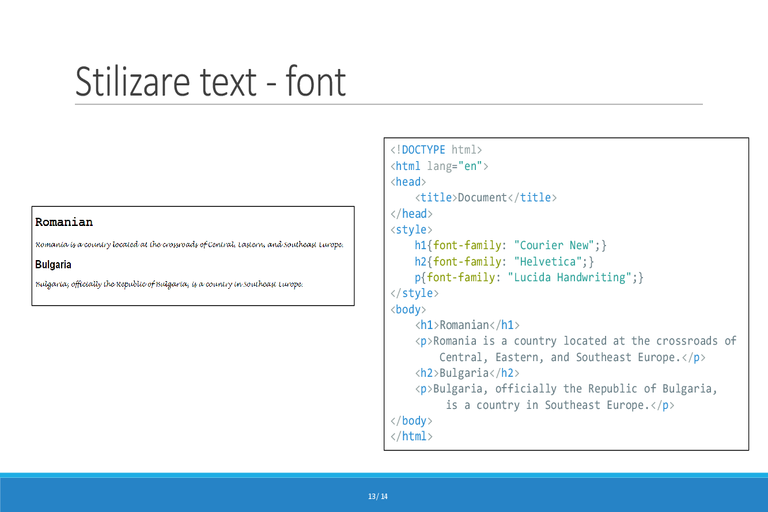768x512 pixels.
Task: Click the h2 Bulgaria code line
Action: click(x=467, y=373)
